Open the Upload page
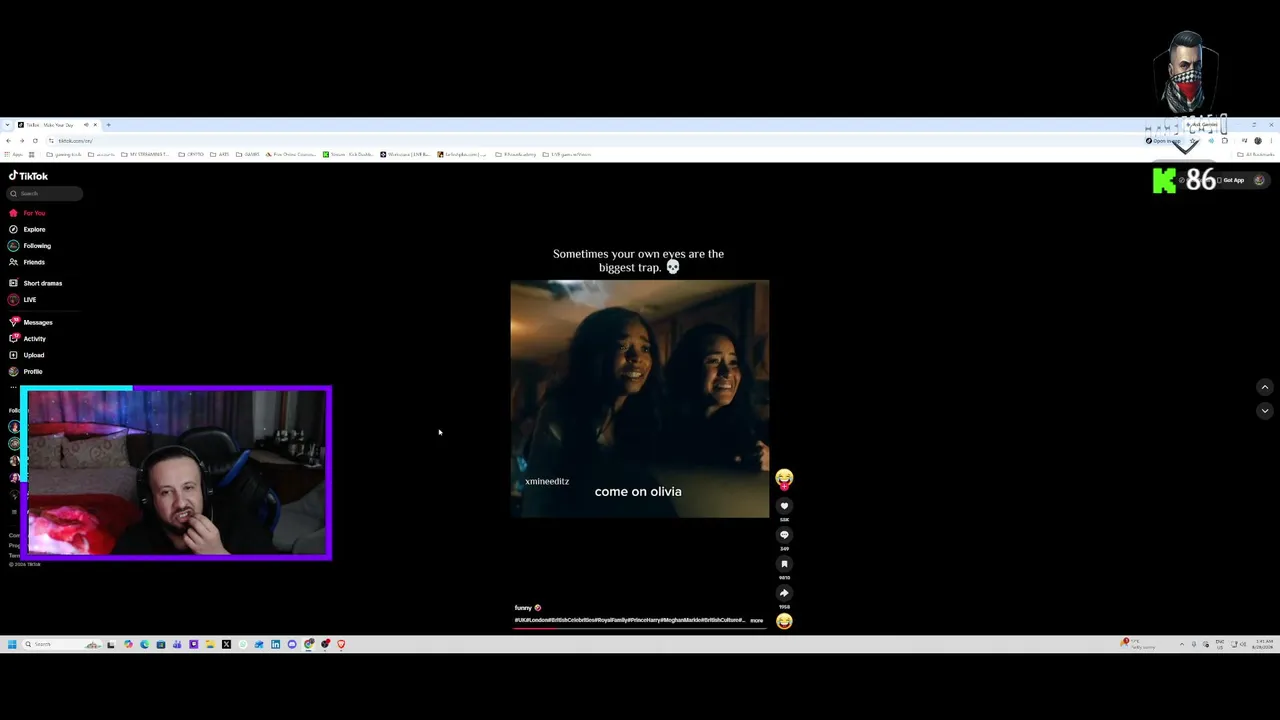Image resolution: width=1280 pixels, height=720 pixels. (27, 355)
